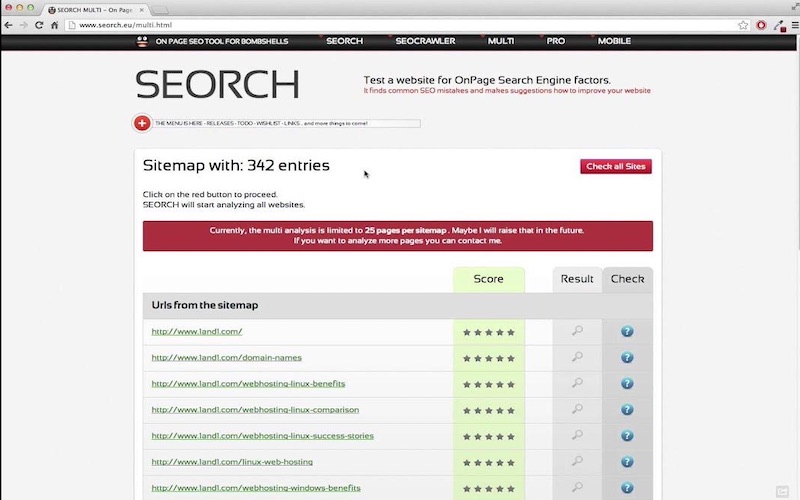Open the http://www.land1.com/ link
The width and height of the screenshot is (800, 500).
[x=196, y=332]
